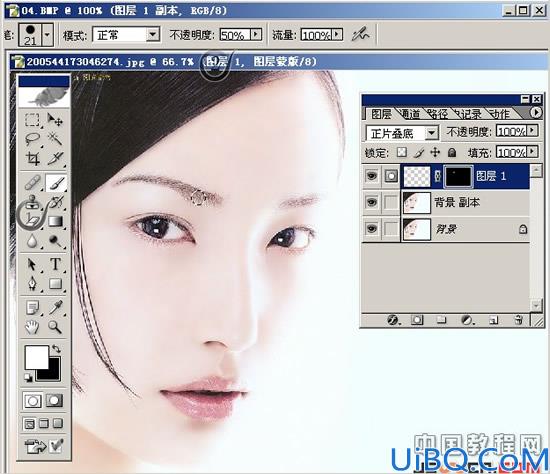Switch to the 通道 tab
This screenshot has width=550, height=474.
tap(409, 114)
